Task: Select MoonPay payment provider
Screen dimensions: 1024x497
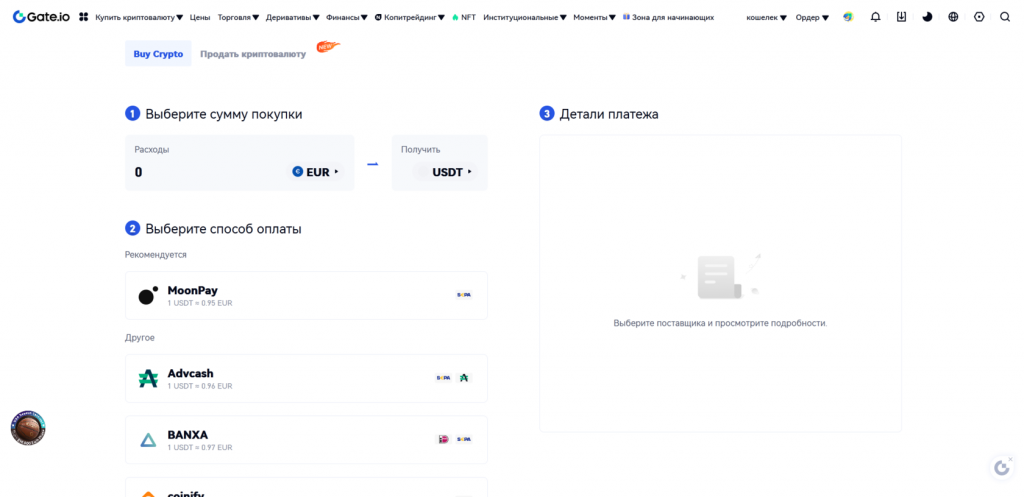Action: (x=306, y=295)
